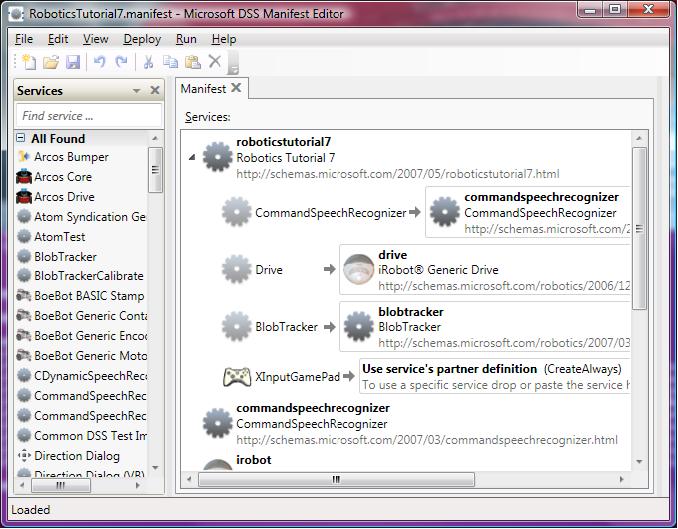Image resolution: width=678 pixels, height=529 pixels.
Task: Click the BlobTracker partner gear icon
Action: coord(237,327)
